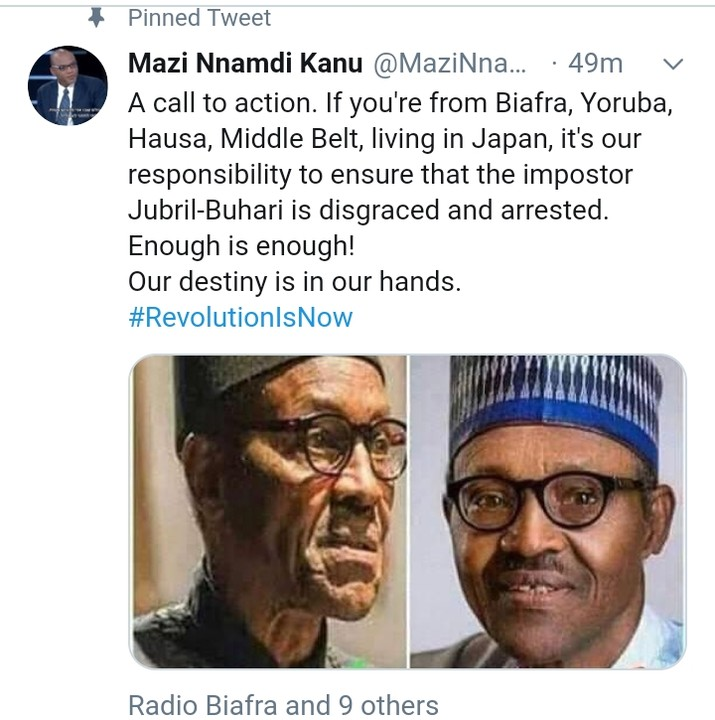Click the pin icon beside Pinned Tweet
Viewport: 715px width, 720px height.
pos(97,17)
